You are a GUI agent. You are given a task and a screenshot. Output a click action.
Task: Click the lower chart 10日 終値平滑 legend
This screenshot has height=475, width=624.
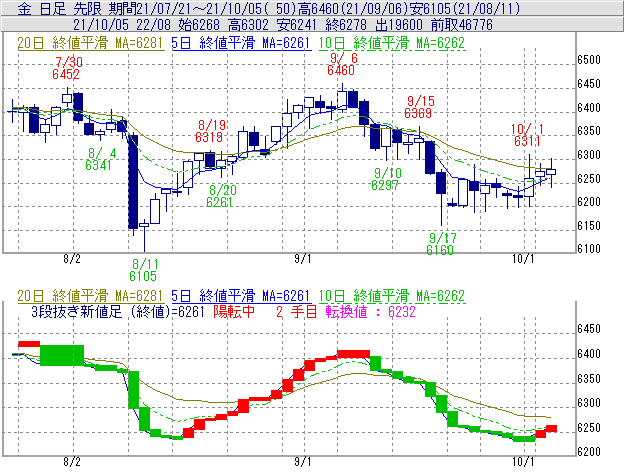pyautogui.click(x=392, y=296)
